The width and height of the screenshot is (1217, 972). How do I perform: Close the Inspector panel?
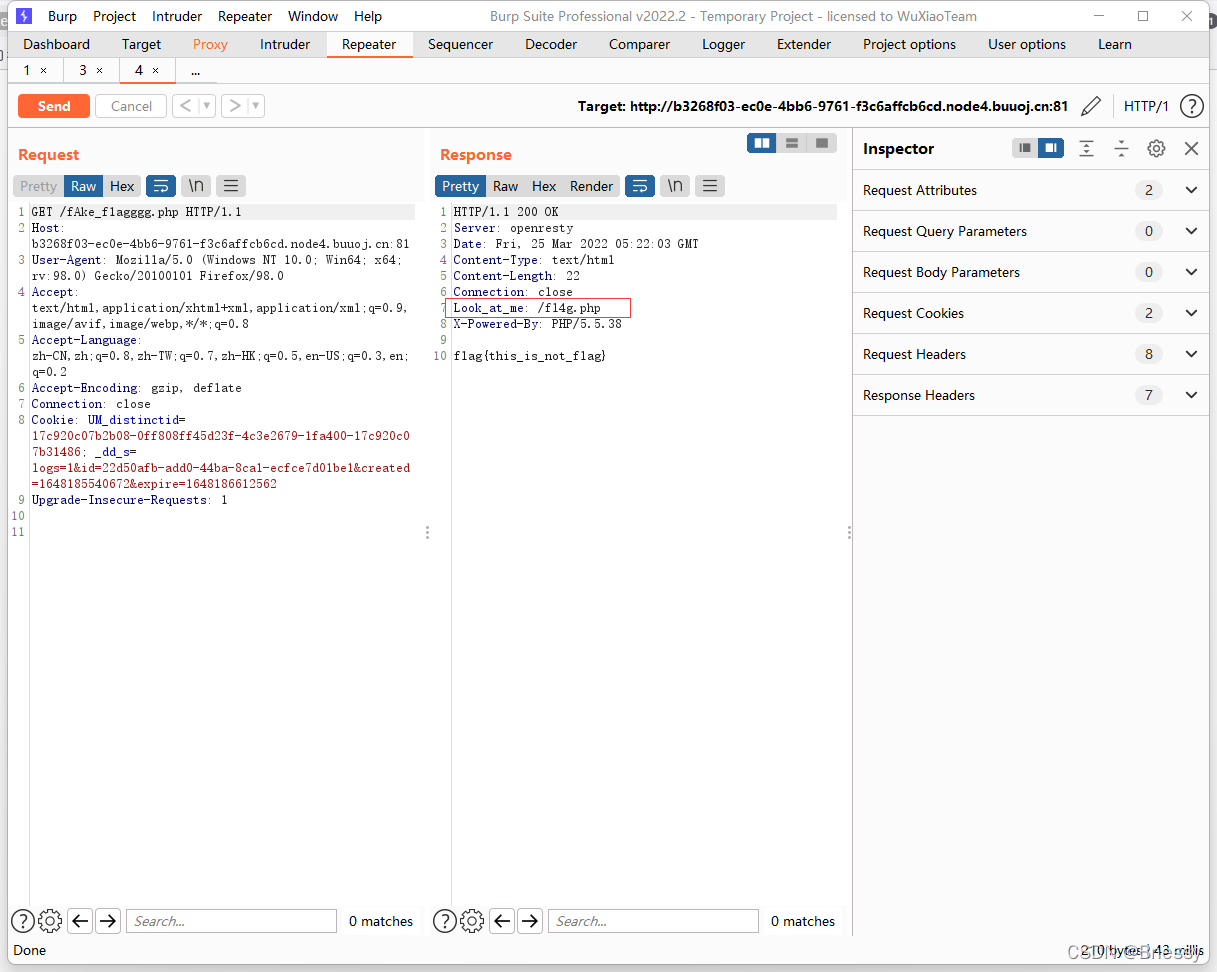coord(1191,148)
